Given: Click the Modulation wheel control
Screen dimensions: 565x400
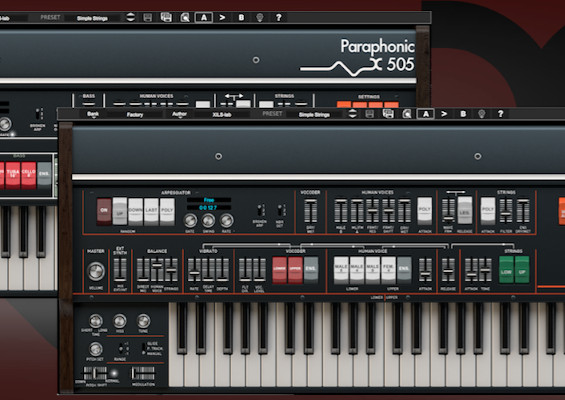Looking at the screenshot, I should [x=143, y=373].
